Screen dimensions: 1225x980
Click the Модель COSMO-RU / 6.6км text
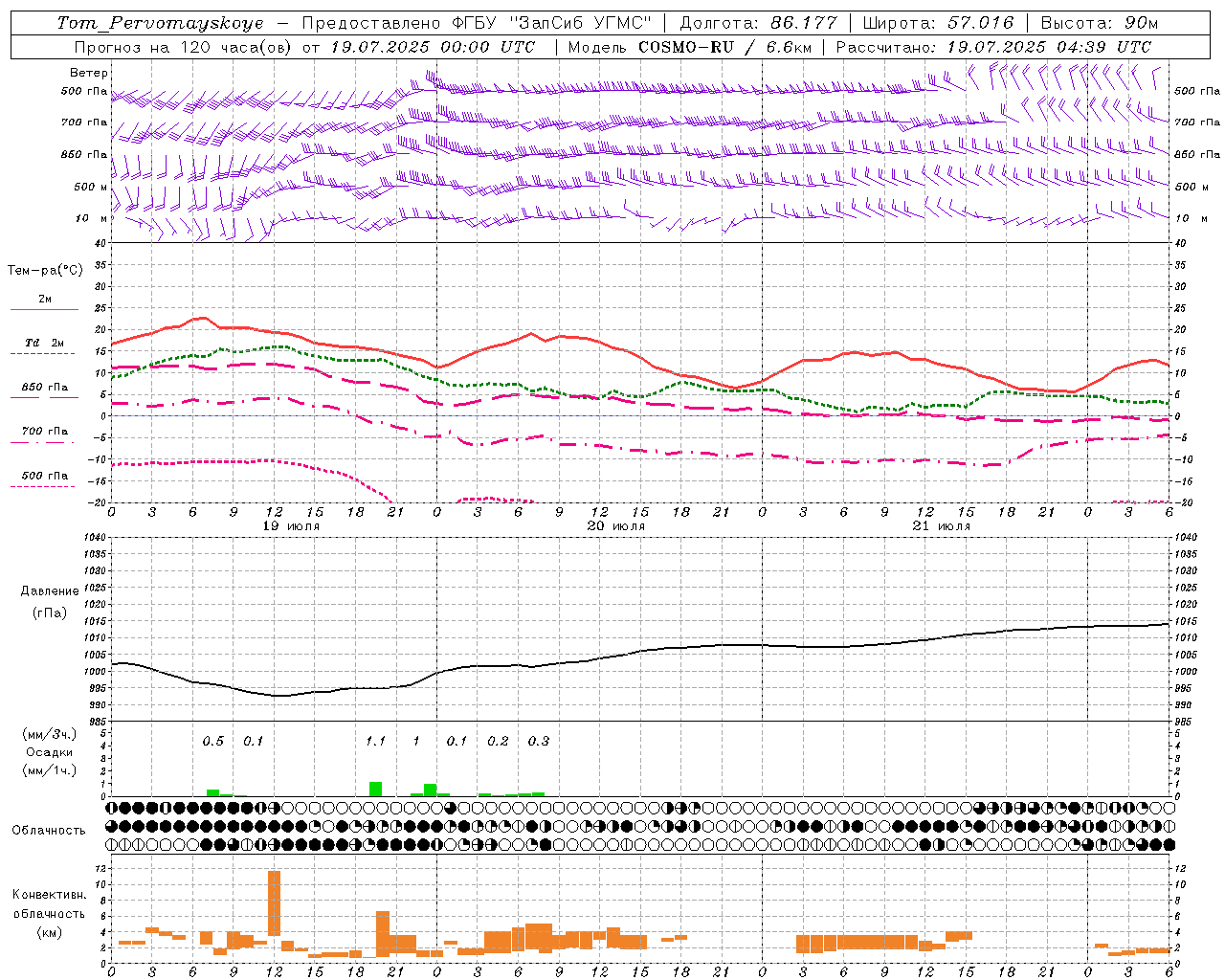[x=690, y=47]
